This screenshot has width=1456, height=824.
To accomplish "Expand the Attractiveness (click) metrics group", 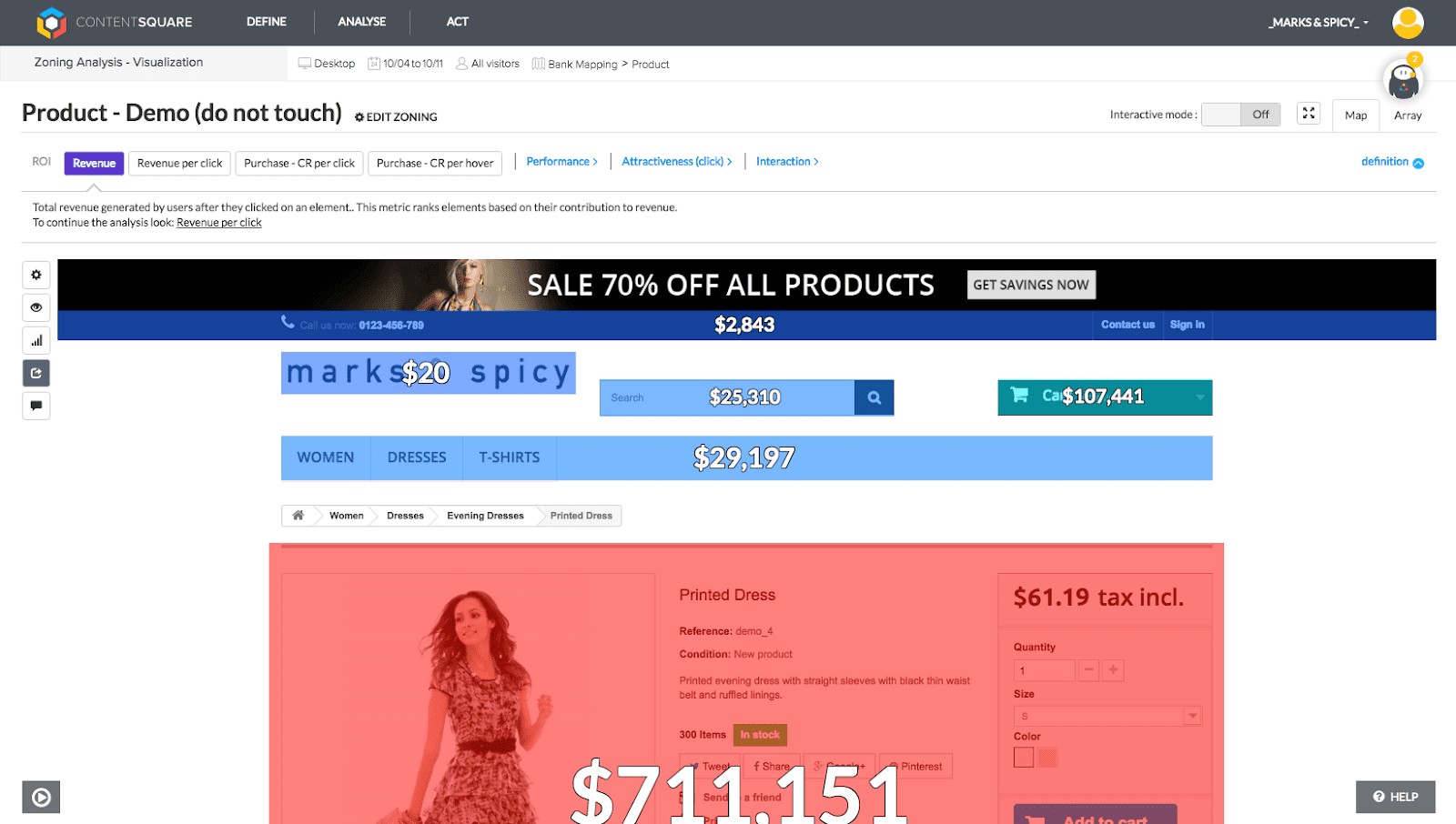I will tap(676, 162).
